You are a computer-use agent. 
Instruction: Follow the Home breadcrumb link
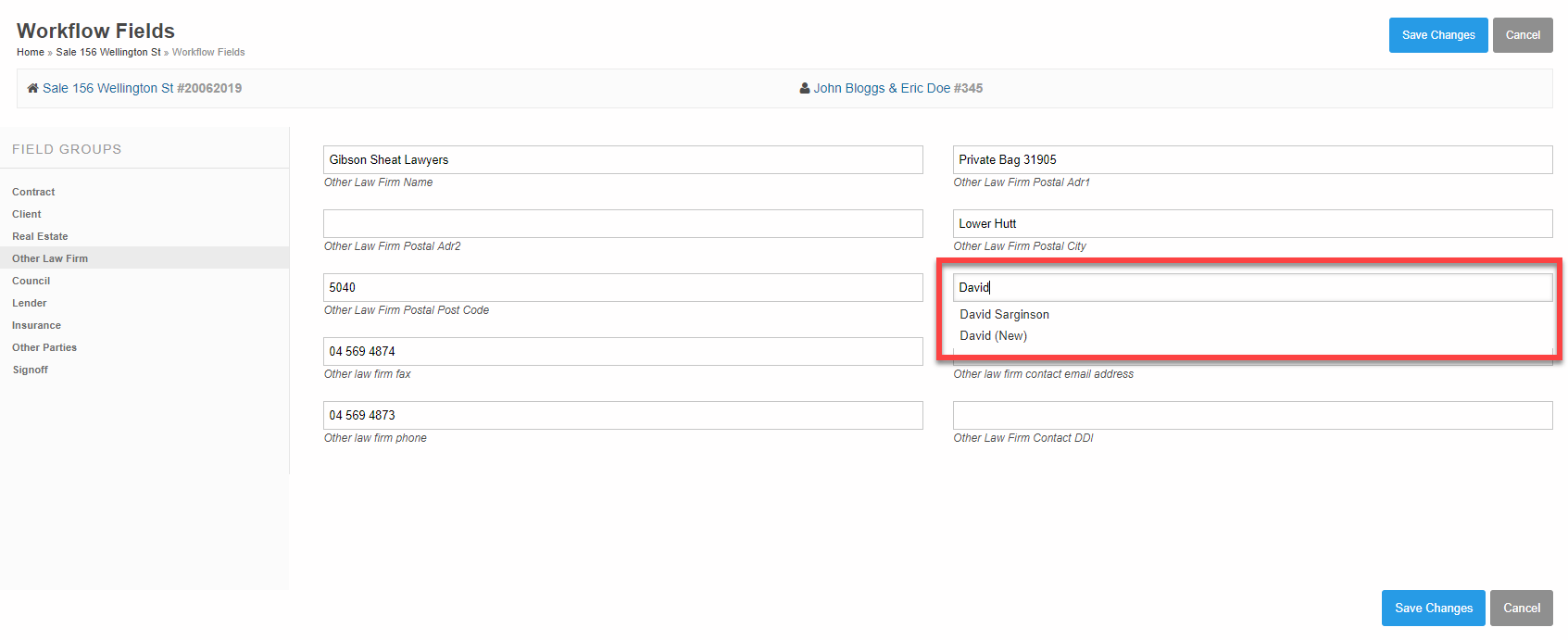click(x=31, y=52)
